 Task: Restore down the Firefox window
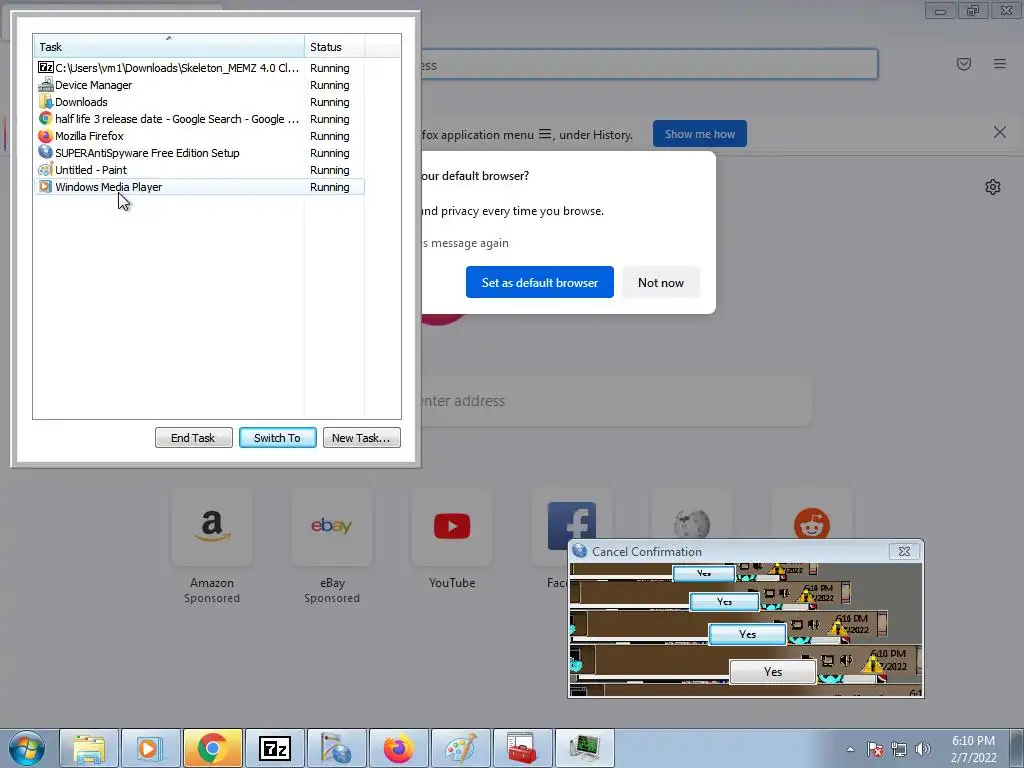pos(973,10)
